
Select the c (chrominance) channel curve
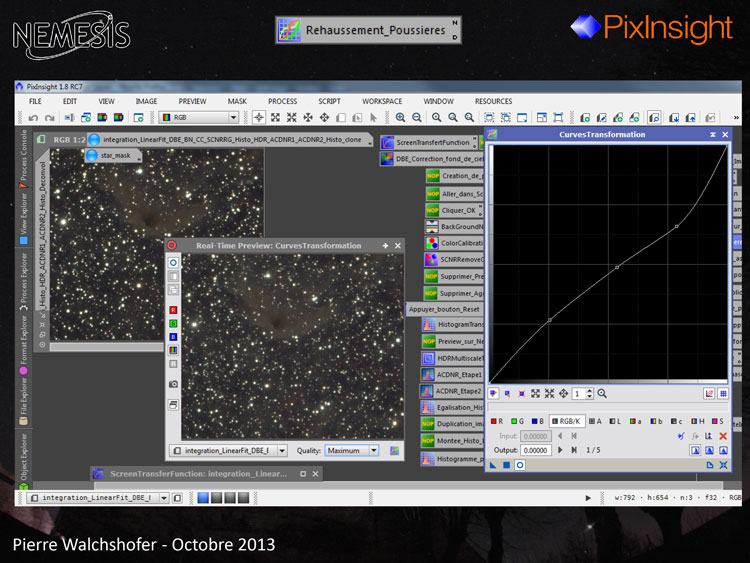676,421
